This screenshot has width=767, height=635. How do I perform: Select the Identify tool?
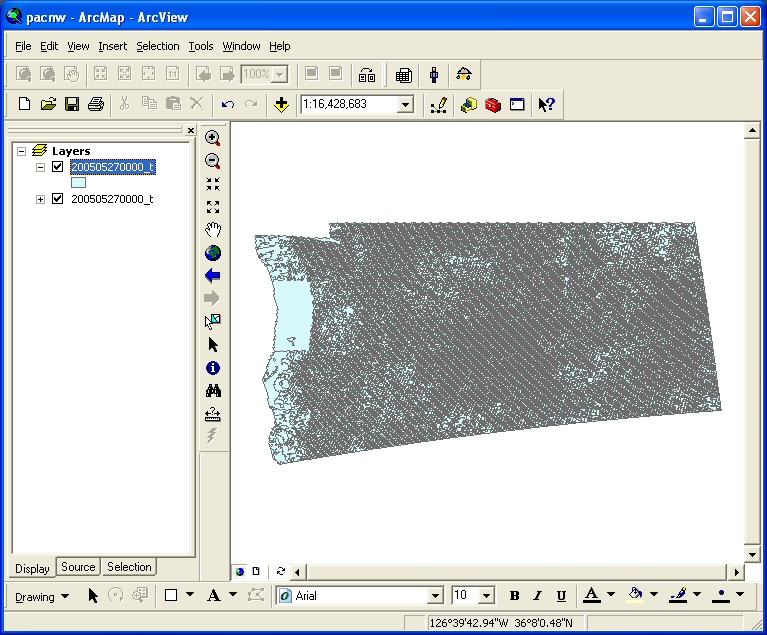coord(212,368)
